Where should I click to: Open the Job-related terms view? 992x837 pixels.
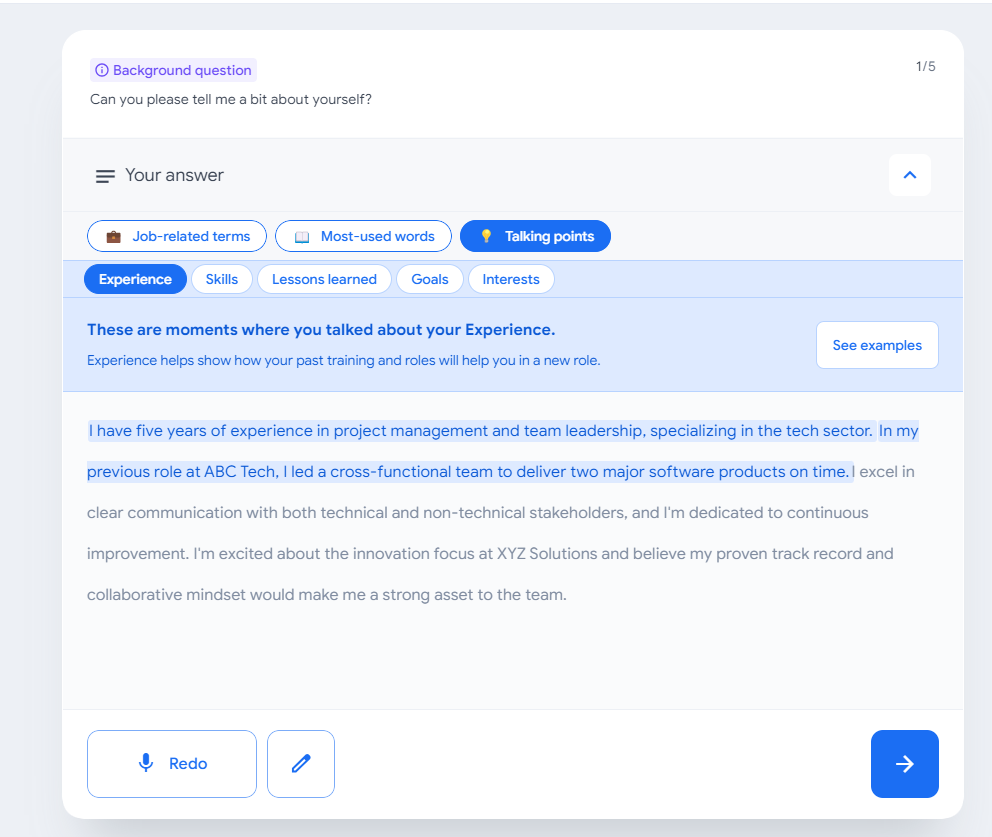(177, 236)
